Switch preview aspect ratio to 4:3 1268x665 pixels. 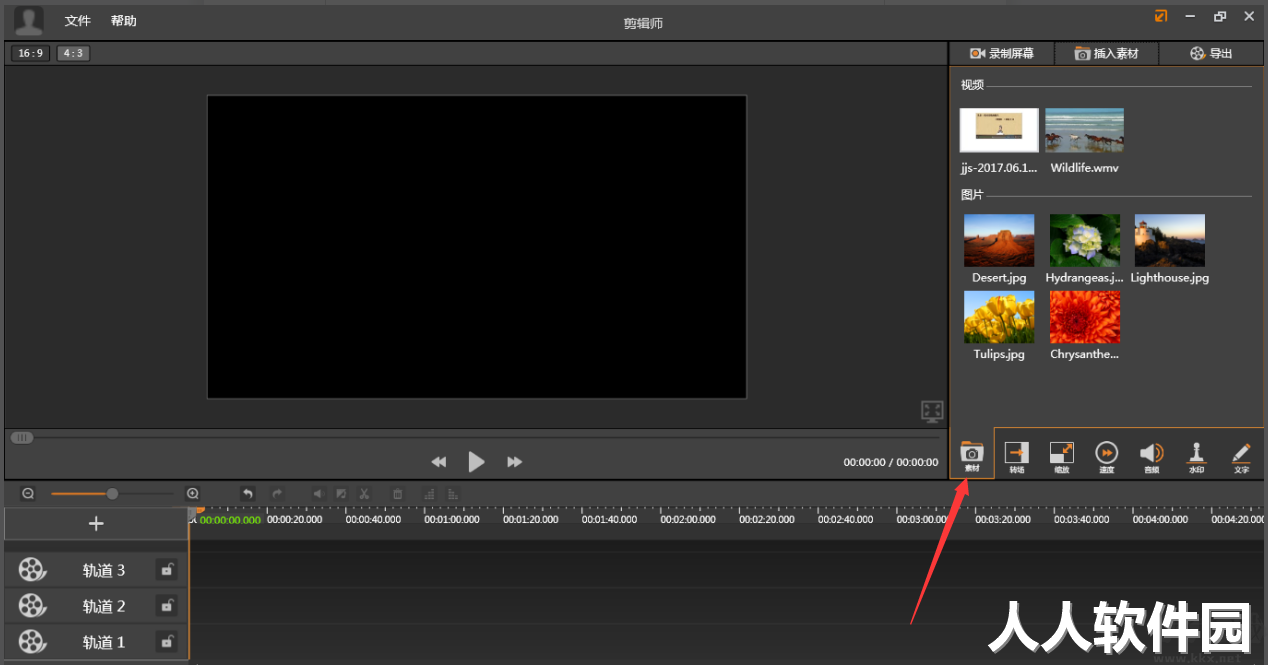pyautogui.click(x=73, y=53)
